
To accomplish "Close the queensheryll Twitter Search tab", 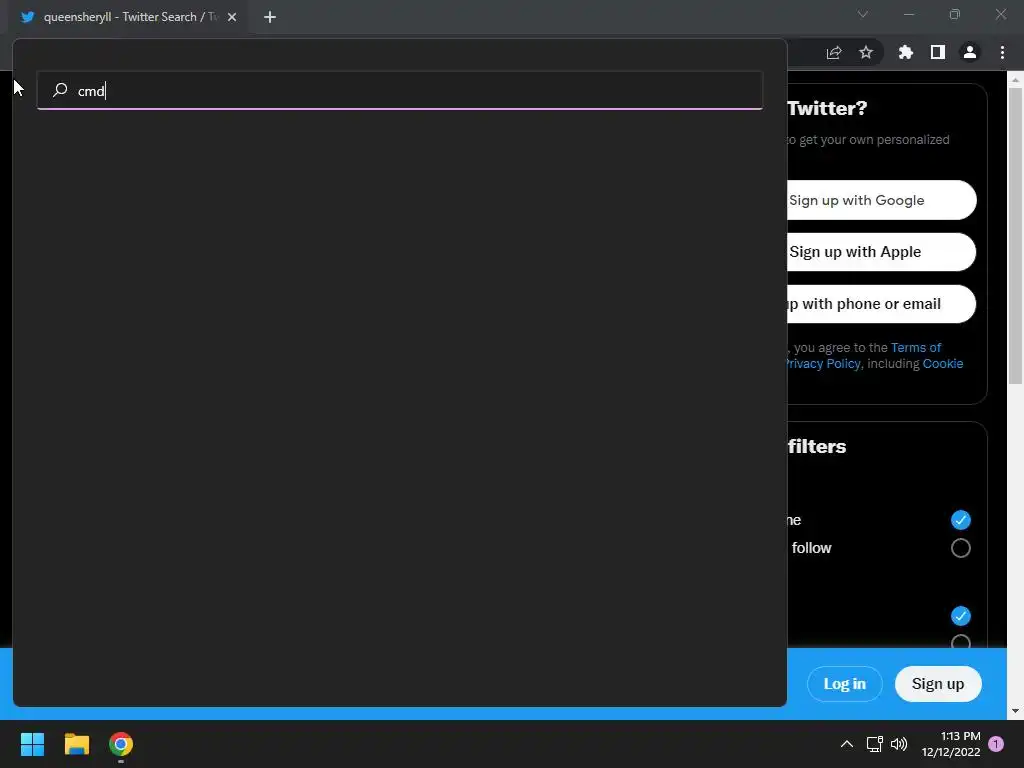I will point(232,17).
